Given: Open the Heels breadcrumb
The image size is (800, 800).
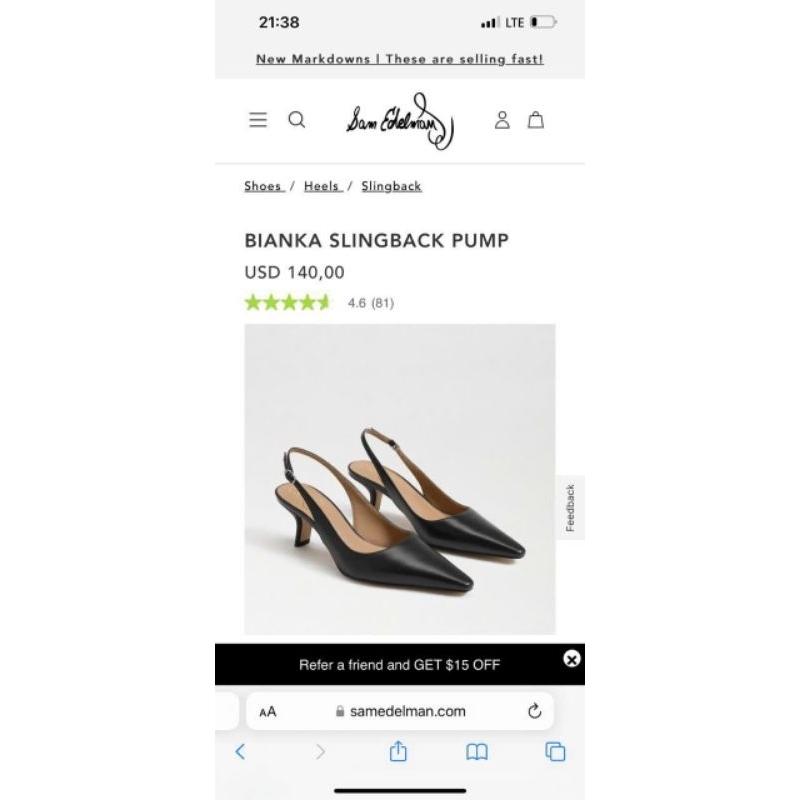Looking at the screenshot, I should coord(322,186).
